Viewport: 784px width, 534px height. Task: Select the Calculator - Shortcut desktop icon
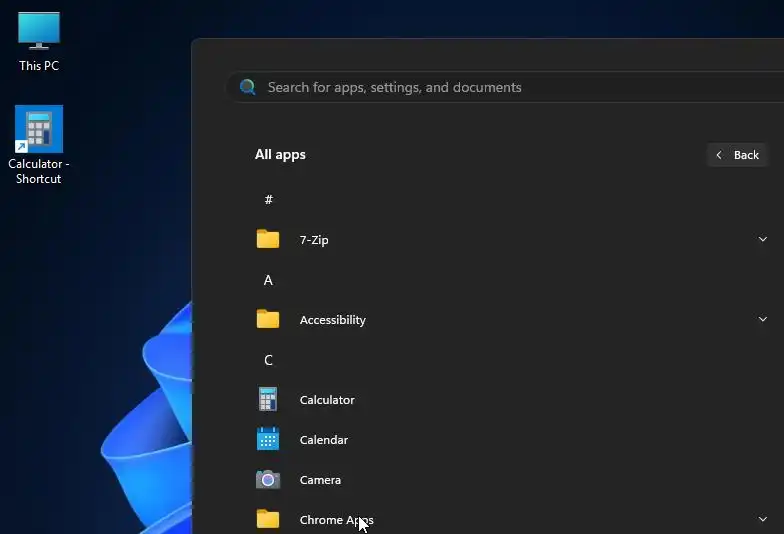38,144
